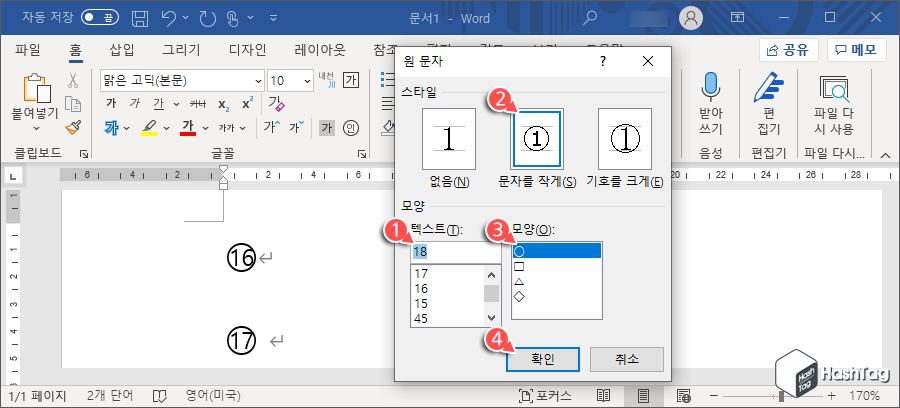The width and height of the screenshot is (900, 408).
Task: Click the 공유 share button
Action: 788,50
